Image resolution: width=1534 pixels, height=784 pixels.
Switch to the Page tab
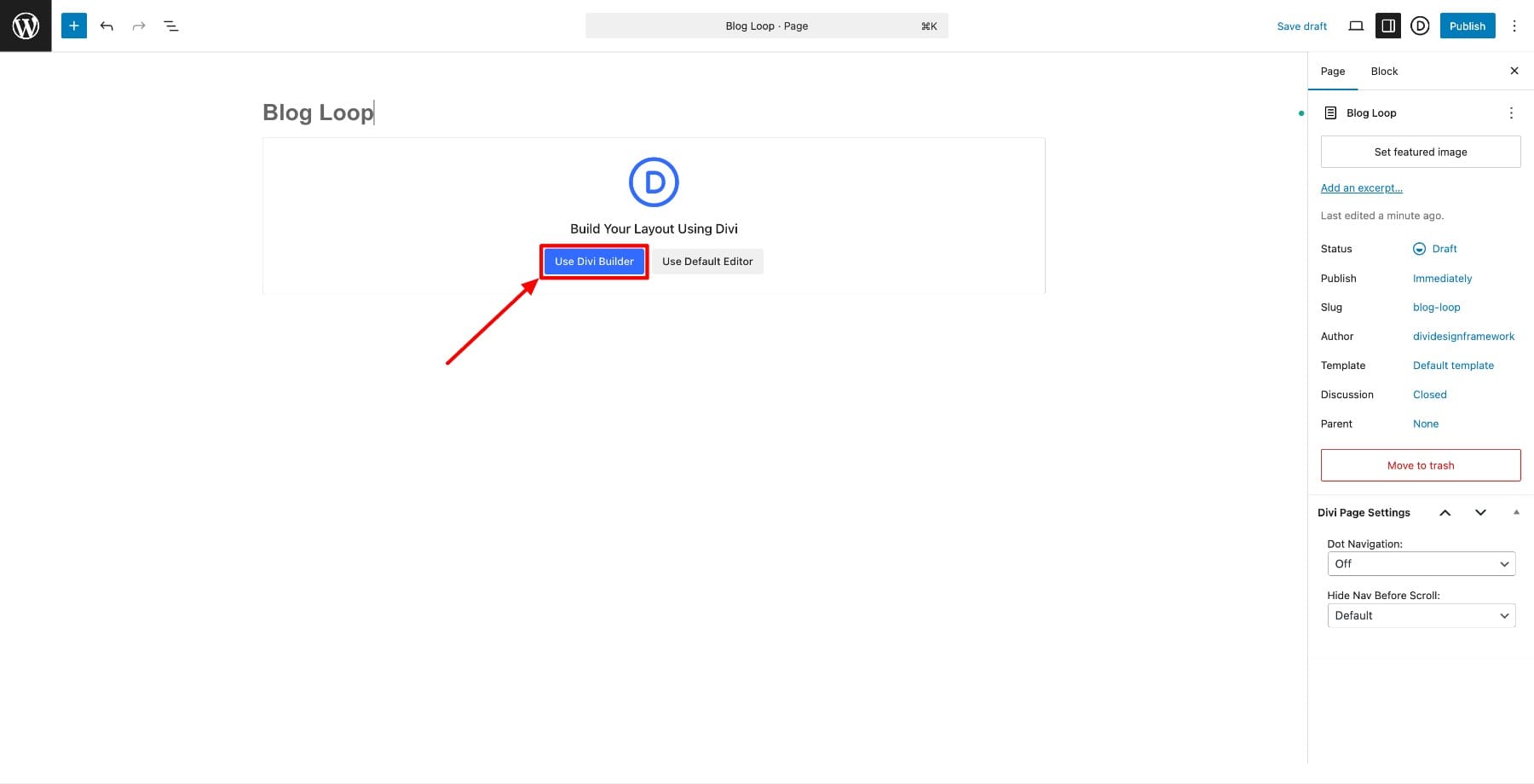(1333, 71)
